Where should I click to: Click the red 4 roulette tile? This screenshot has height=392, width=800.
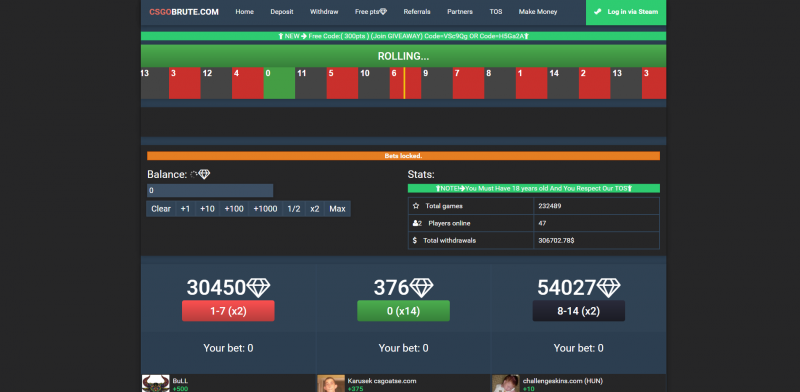point(247,83)
